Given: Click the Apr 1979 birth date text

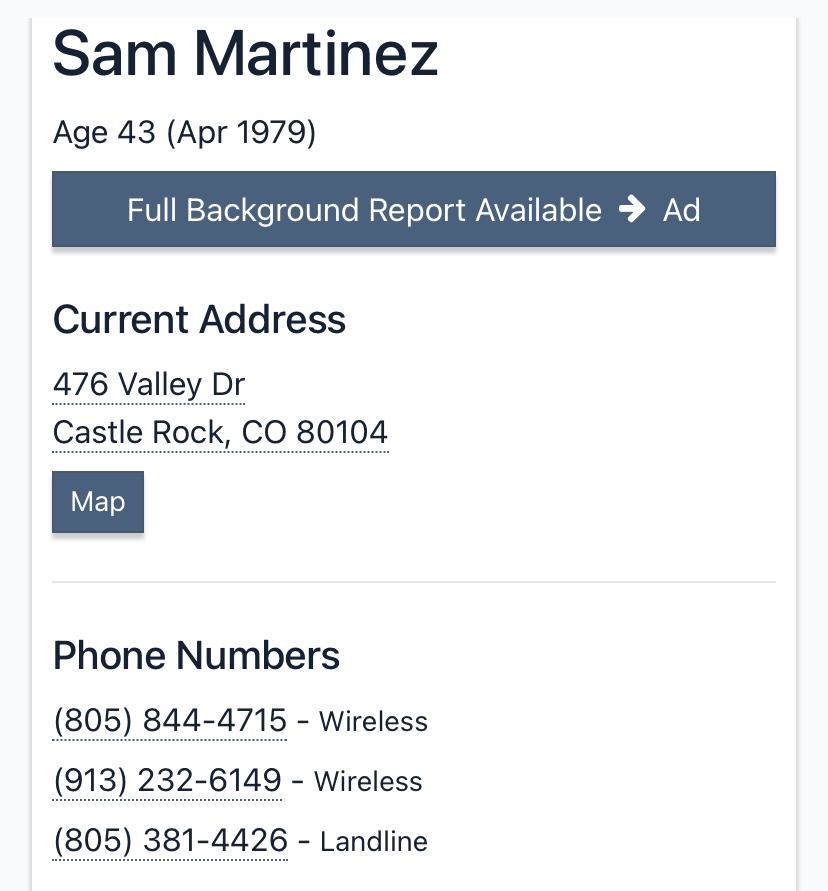Looking at the screenshot, I should (x=241, y=133).
